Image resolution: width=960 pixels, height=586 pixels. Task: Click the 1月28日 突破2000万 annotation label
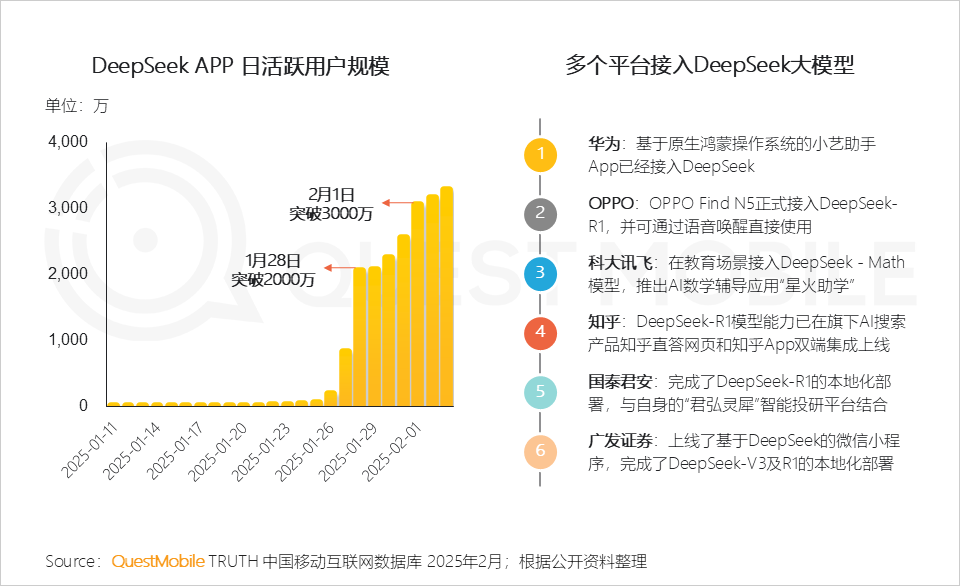[273, 269]
